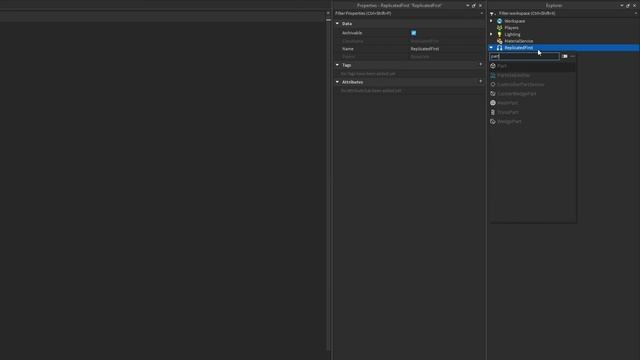Open the Properties panel dropdown menu arrow
This screenshot has height=360, width=640.
pyautogui.click(x=467, y=5)
